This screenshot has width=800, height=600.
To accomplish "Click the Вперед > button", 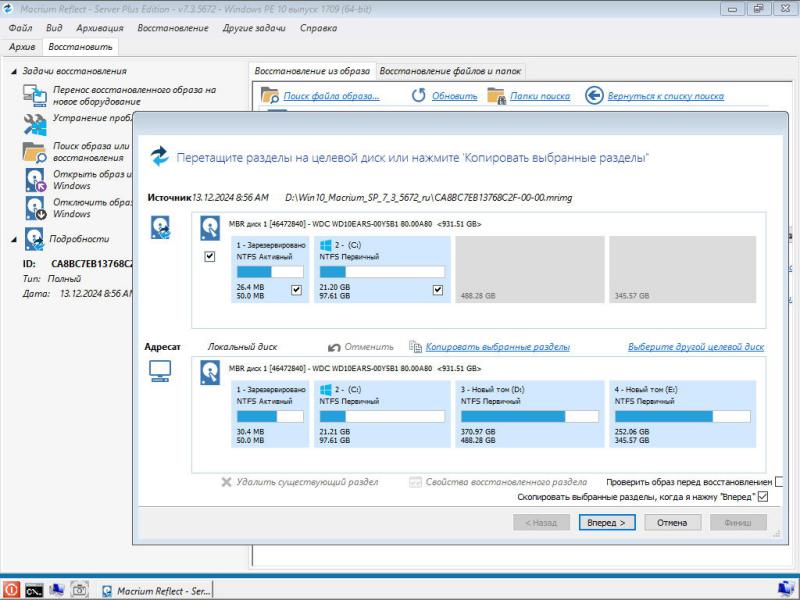I will point(607,522).
